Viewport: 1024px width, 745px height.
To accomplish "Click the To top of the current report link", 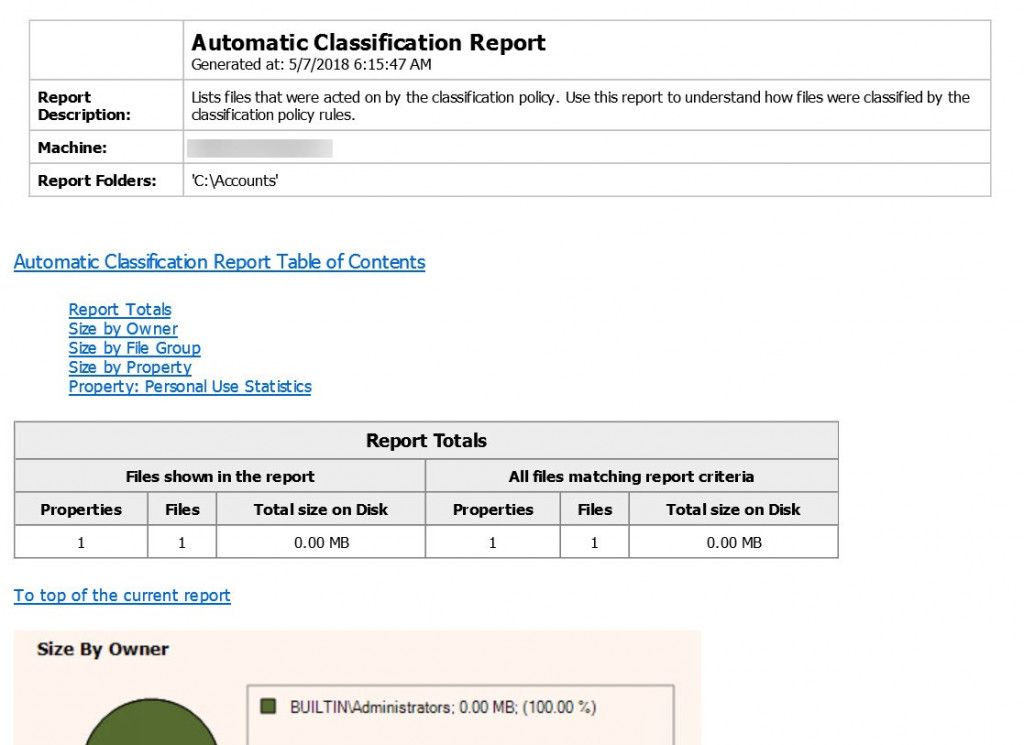I will pos(122,595).
